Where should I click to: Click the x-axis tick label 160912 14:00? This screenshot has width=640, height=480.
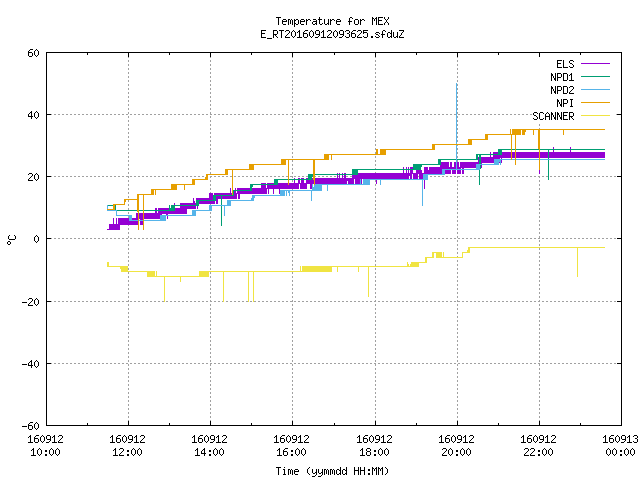coord(209,446)
